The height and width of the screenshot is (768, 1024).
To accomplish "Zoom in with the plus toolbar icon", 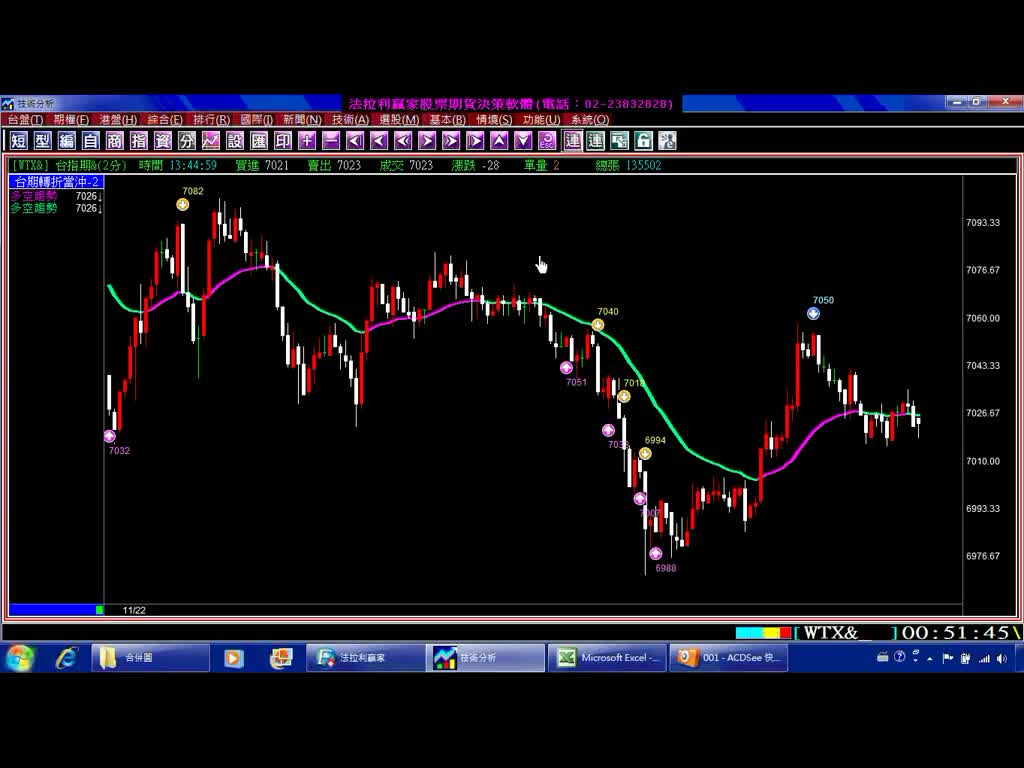I will [x=307, y=140].
